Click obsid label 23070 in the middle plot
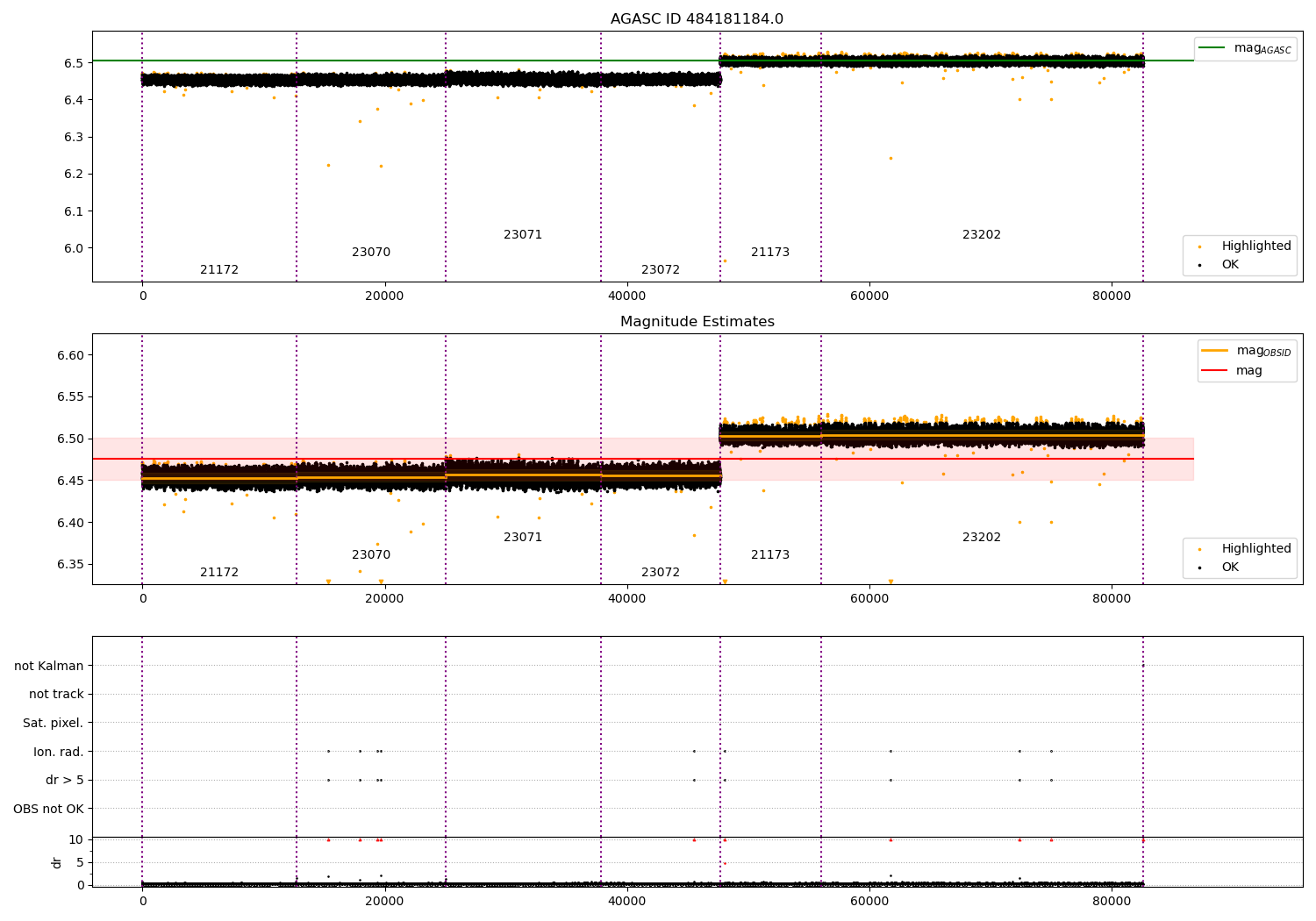 point(371,555)
